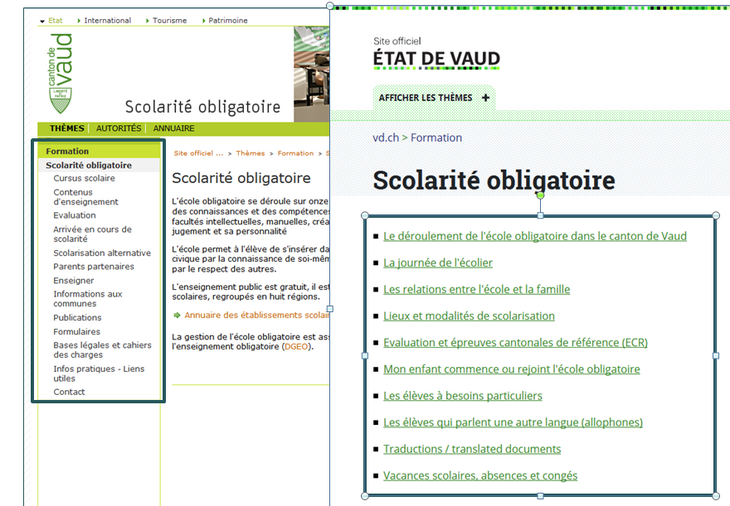Open Cursus scolaire in sidebar

pos(84,178)
